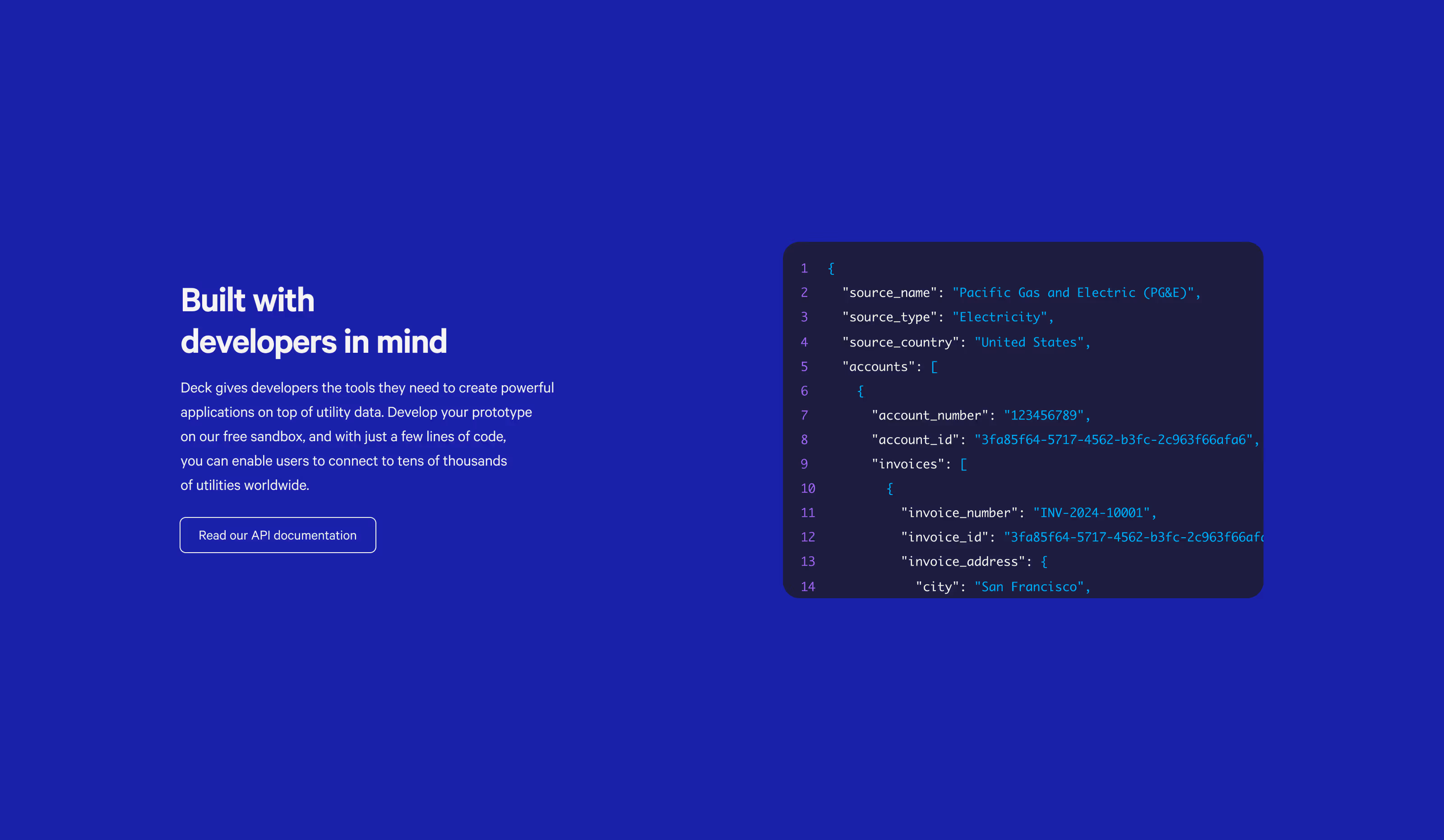Click the Deck description paragraph text
Screen dimensions: 1444x840
[x=367, y=436]
